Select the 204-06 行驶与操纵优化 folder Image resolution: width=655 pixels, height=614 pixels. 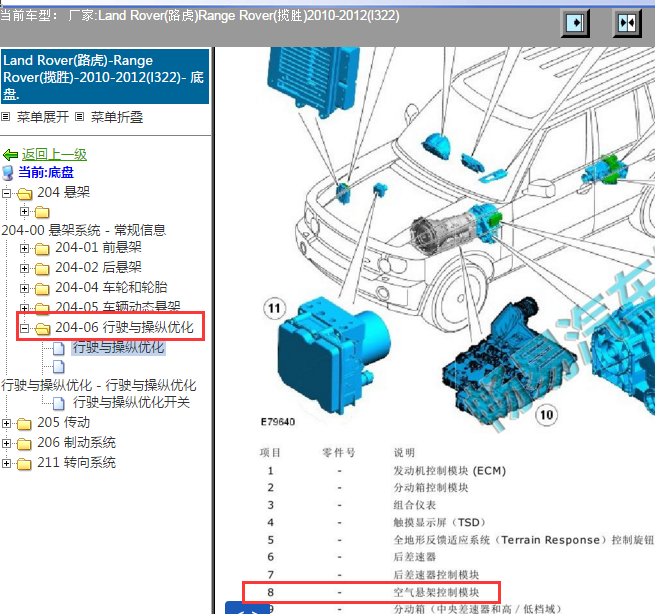tap(124, 327)
